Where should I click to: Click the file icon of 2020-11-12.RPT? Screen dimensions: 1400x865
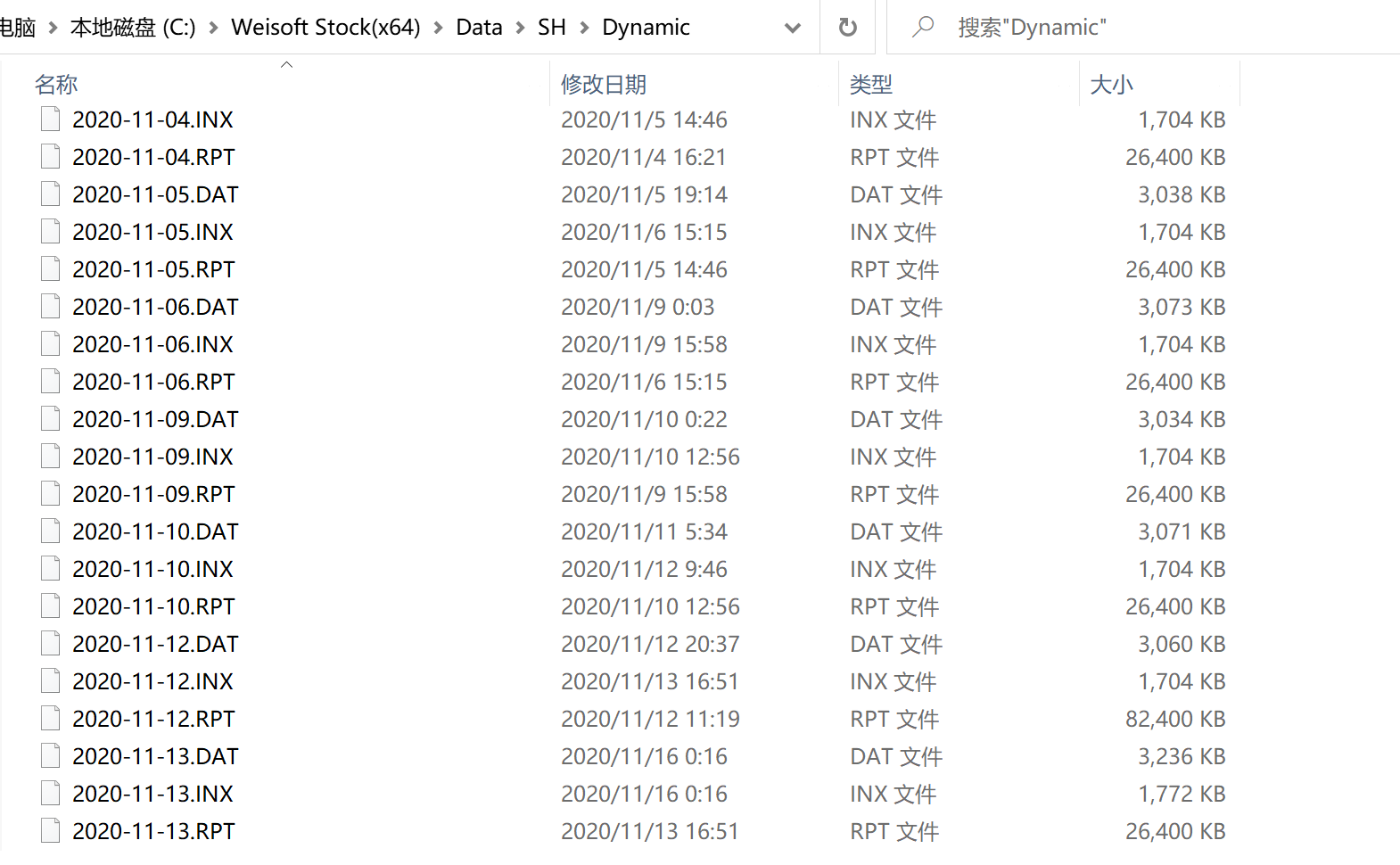click(51, 718)
